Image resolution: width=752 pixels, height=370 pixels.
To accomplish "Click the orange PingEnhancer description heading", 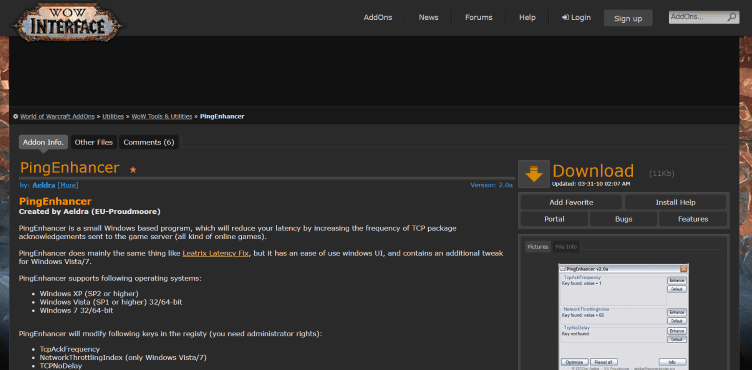I will point(55,202).
